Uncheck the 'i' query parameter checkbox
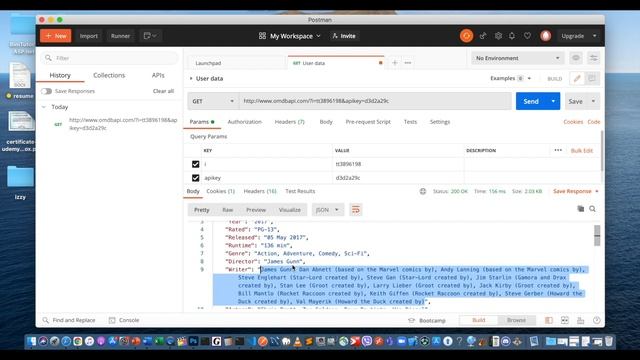640x360 pixels. pyautogui.click(x=195, y=164)
